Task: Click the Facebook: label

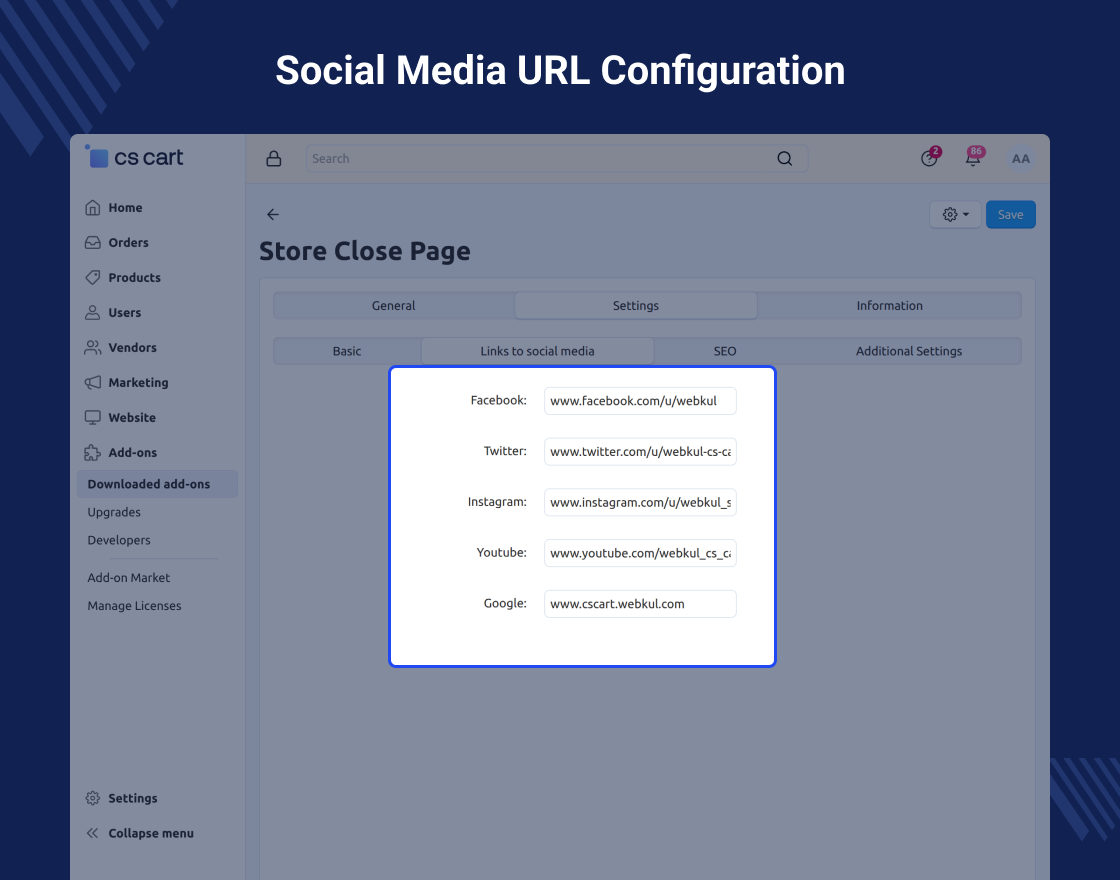Action: 499,400
